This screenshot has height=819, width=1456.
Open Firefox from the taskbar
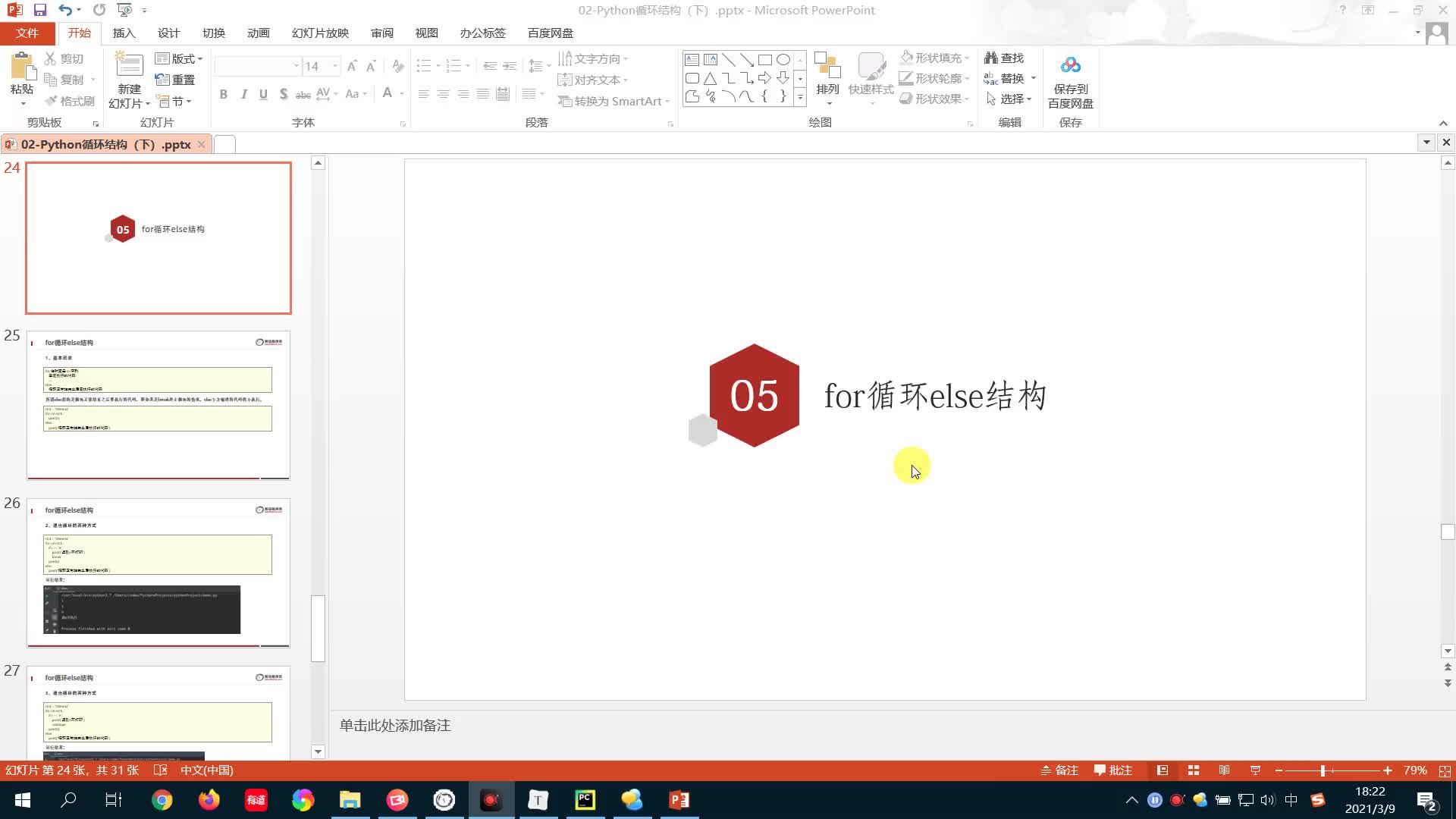point(209,800)
